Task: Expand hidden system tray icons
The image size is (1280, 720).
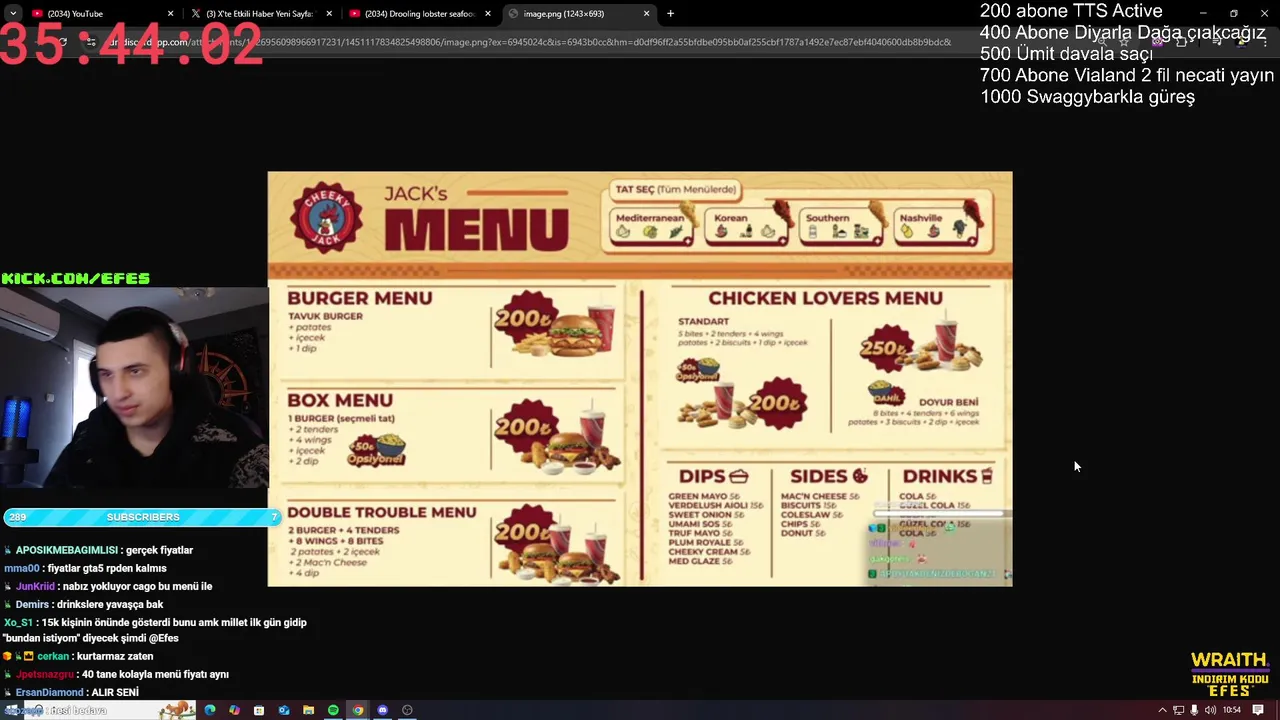Action: tap(1162, 710)
